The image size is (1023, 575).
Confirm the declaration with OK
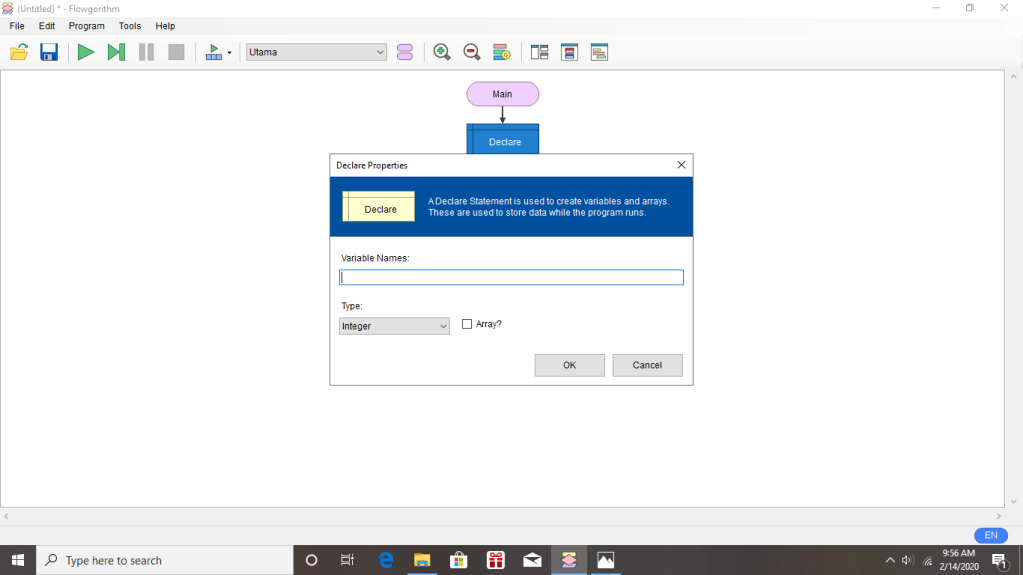[569, 365]
